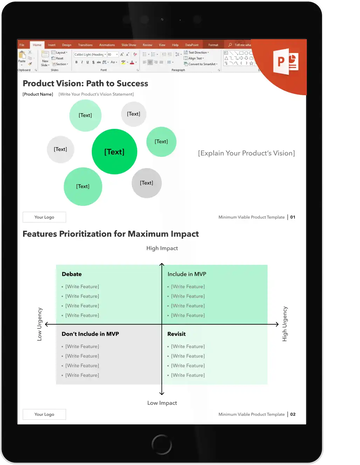
Task: Click the Align Left icon
Action: (144, 62)
